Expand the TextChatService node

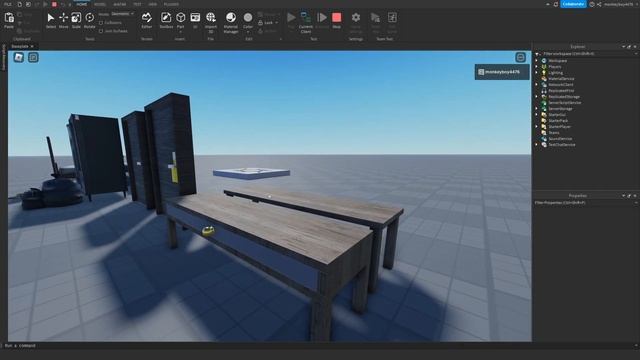click(x=537, y=144)
